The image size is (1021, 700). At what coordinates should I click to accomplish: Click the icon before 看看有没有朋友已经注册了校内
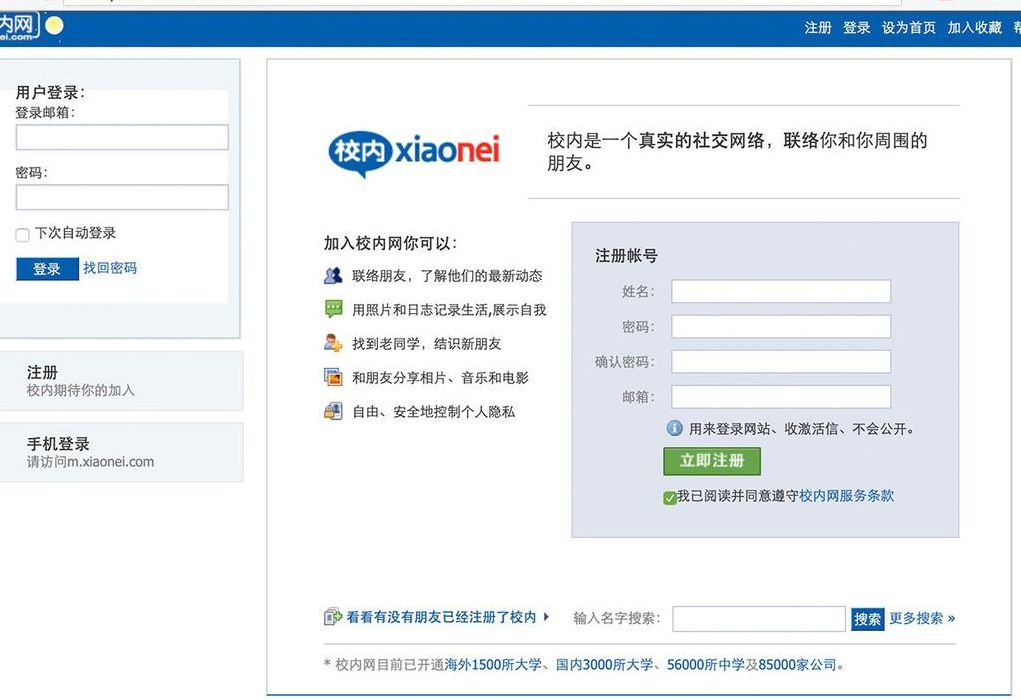tap(332, 616)
